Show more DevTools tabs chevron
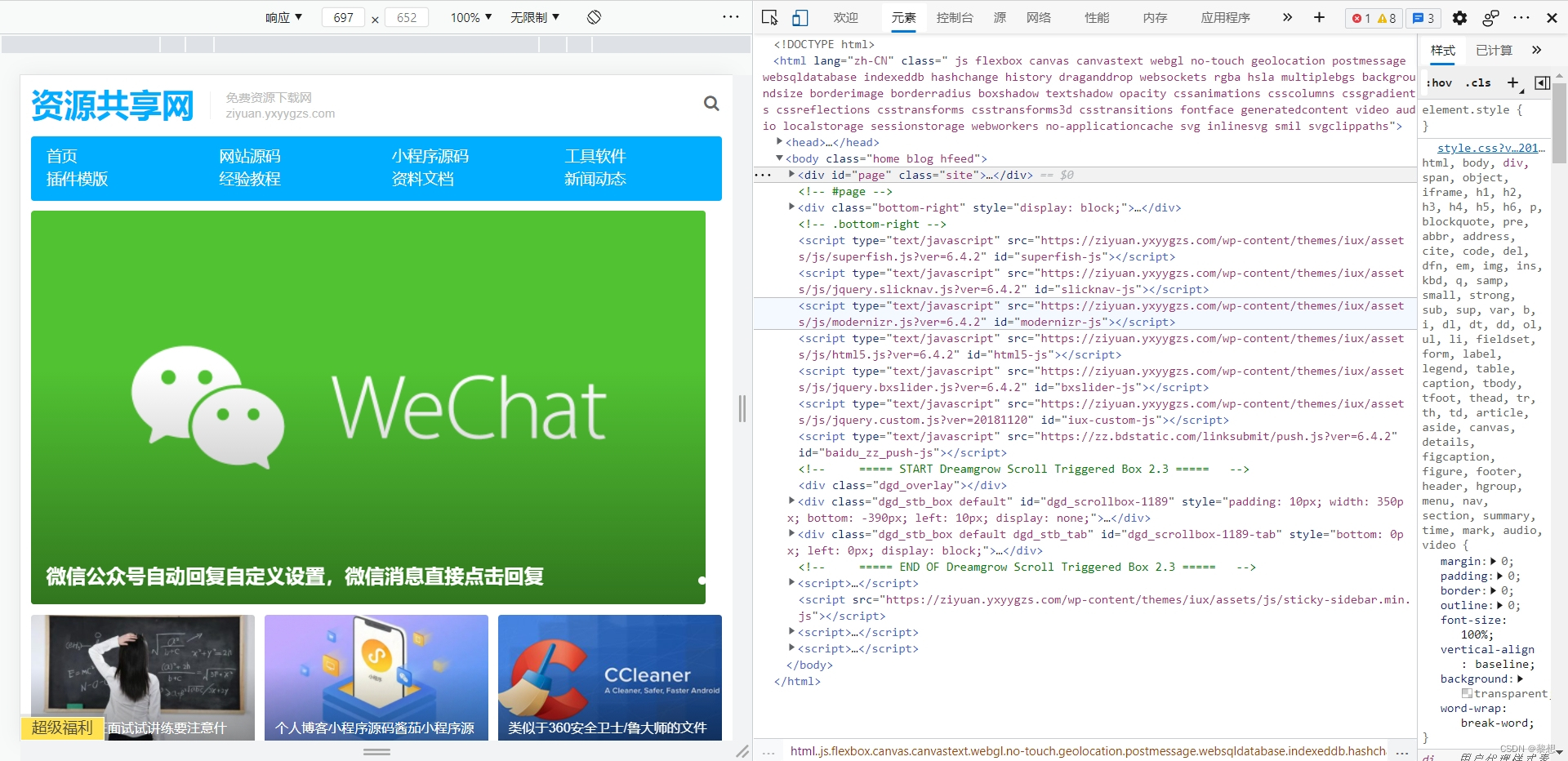Viewport: 1568px width, 761px height. coord(1287,17)
